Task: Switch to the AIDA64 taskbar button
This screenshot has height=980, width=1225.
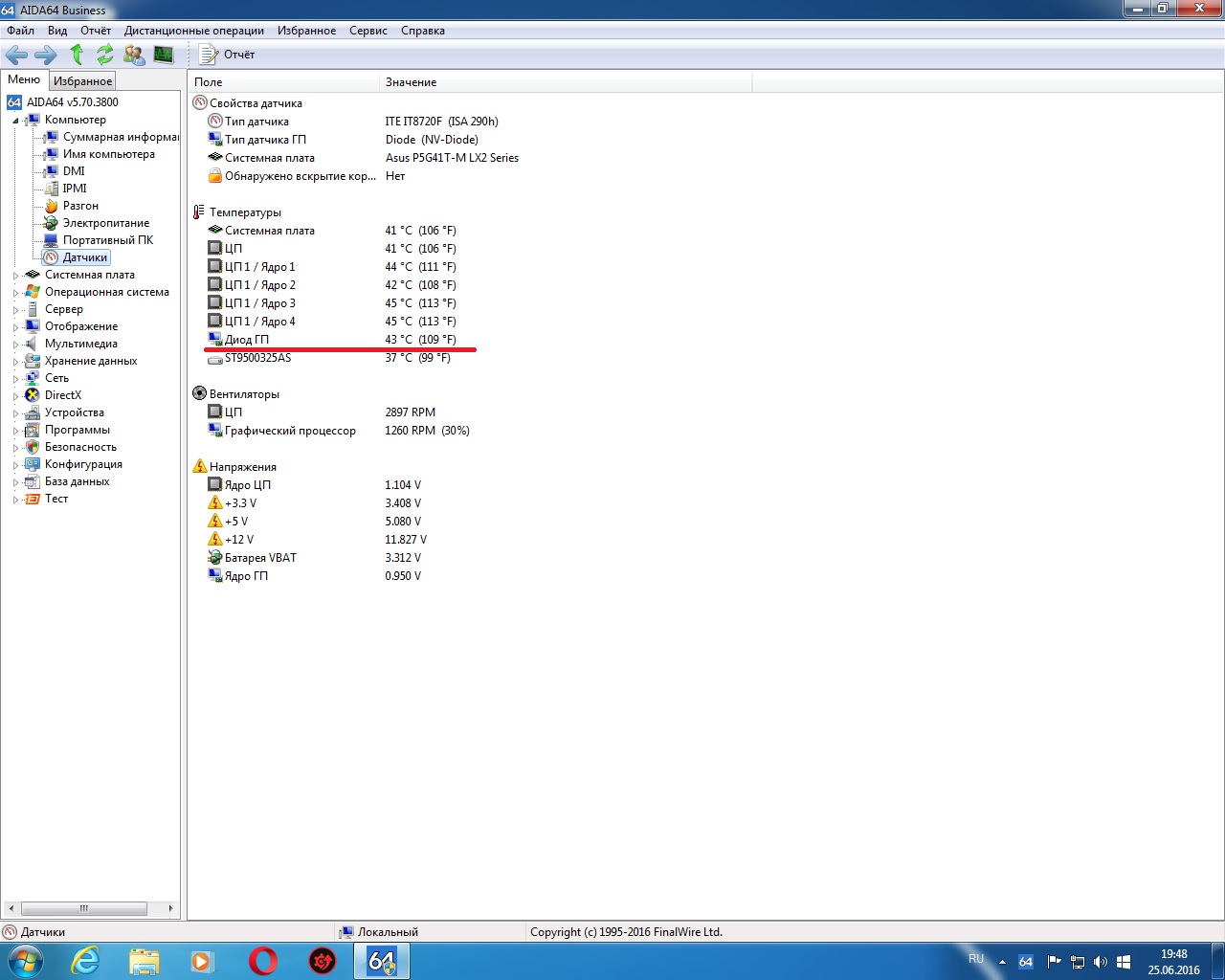Action: [x=382, y=961]
